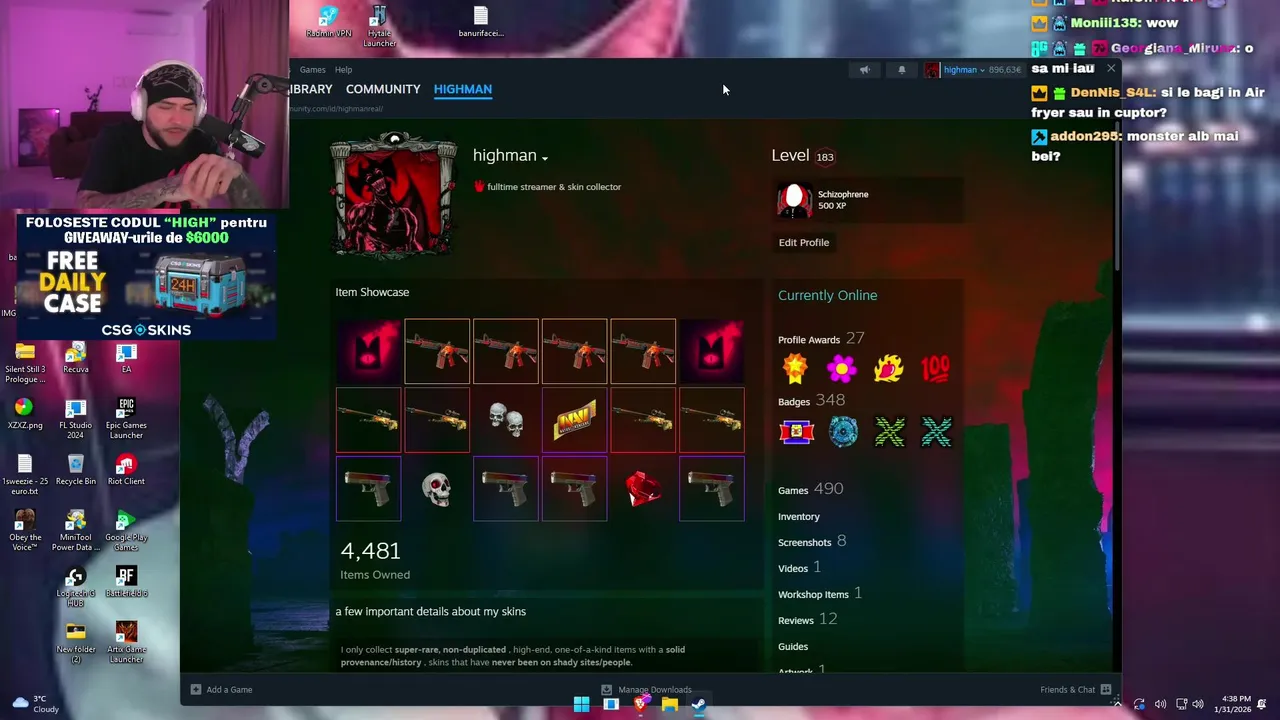The height and width of the screenshot is (720, 1280).
Task: Open the Windows Start menu
Action: (x=581, y=704)
